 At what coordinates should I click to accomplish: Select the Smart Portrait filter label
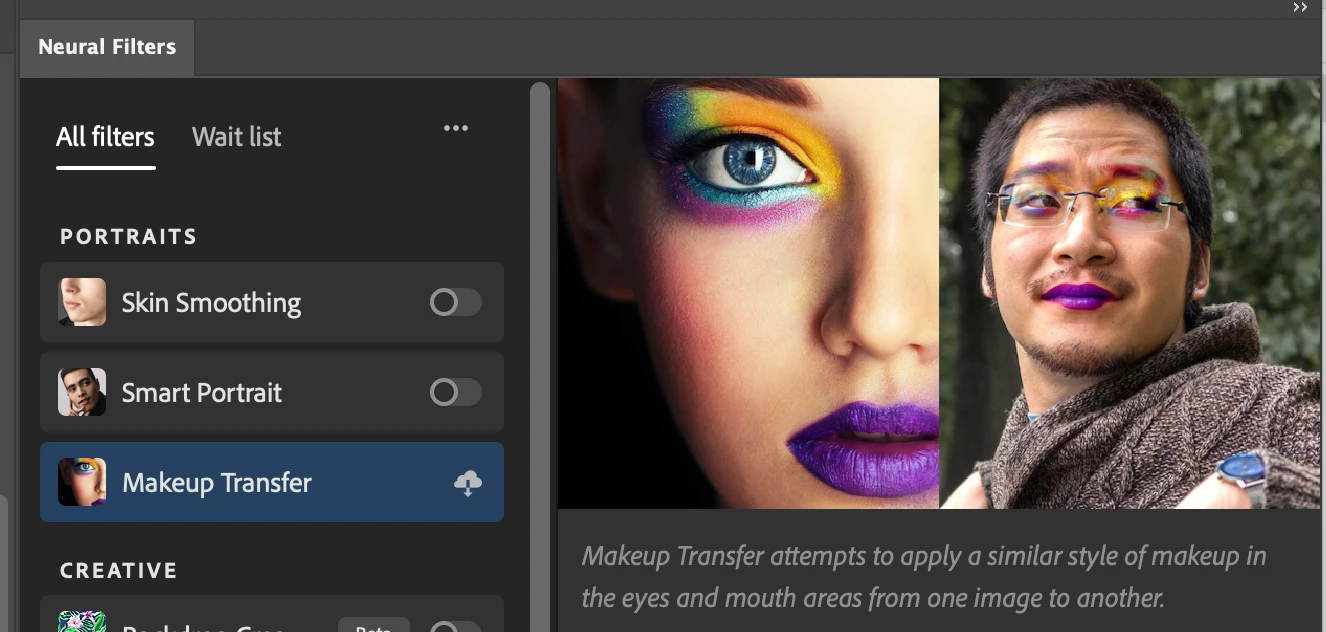pos(202,393)
